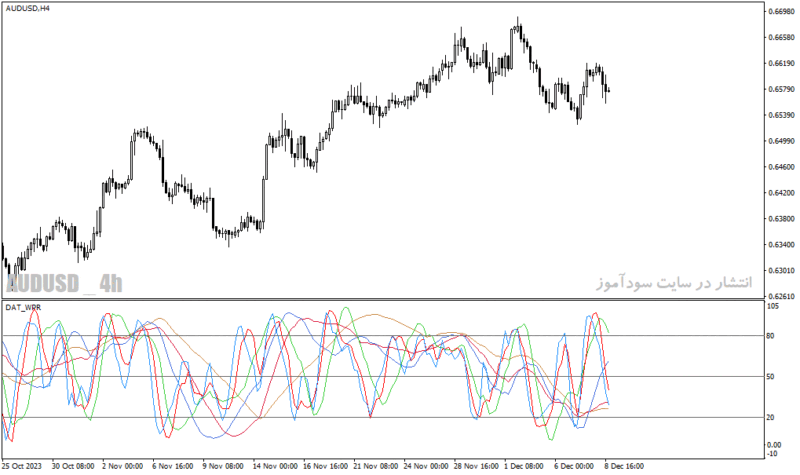Viewport: 800px width, 475px height.
Task: Click the 20 indicator scale value
Action: [770, 417]
